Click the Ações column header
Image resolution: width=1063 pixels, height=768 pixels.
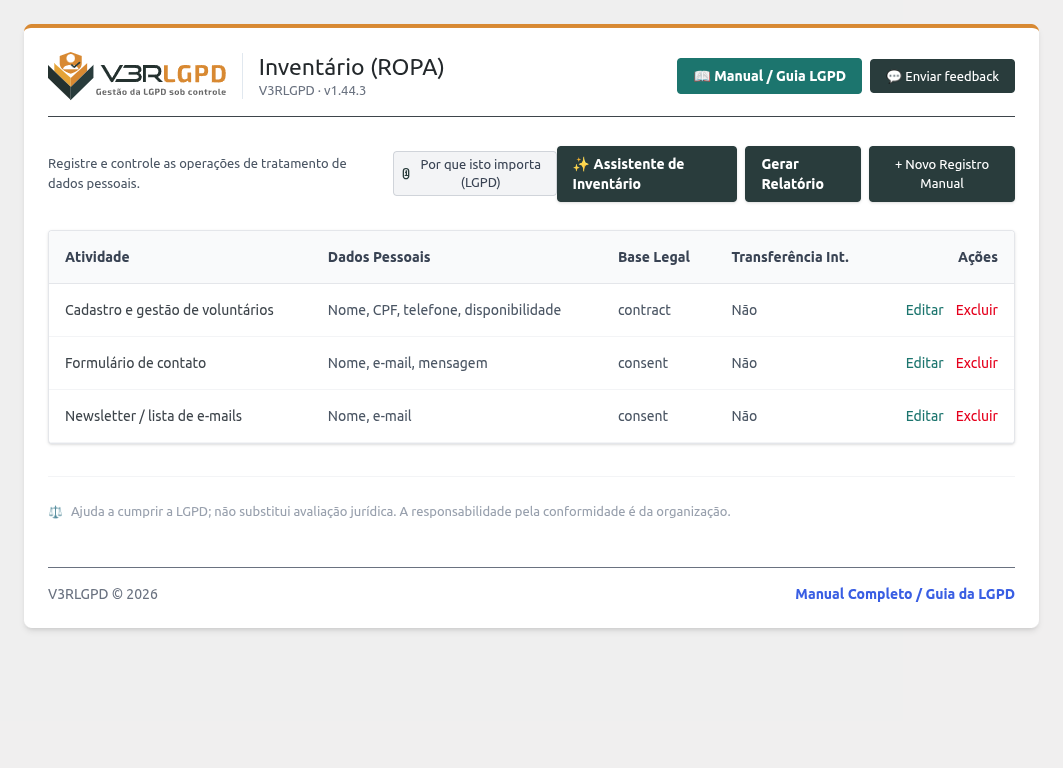(978, 257)
